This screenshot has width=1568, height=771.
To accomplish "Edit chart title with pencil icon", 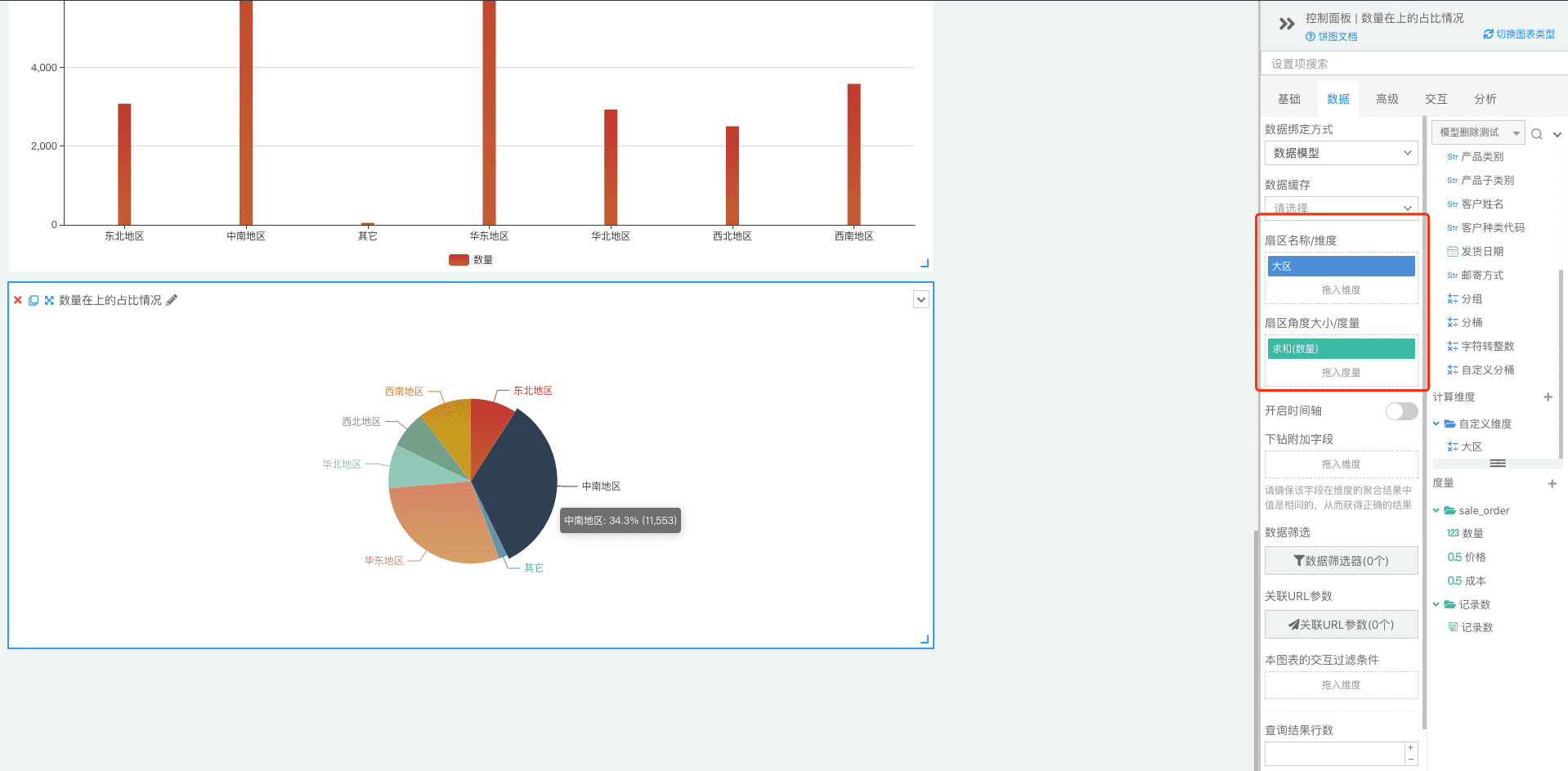I will click(172, 300).
